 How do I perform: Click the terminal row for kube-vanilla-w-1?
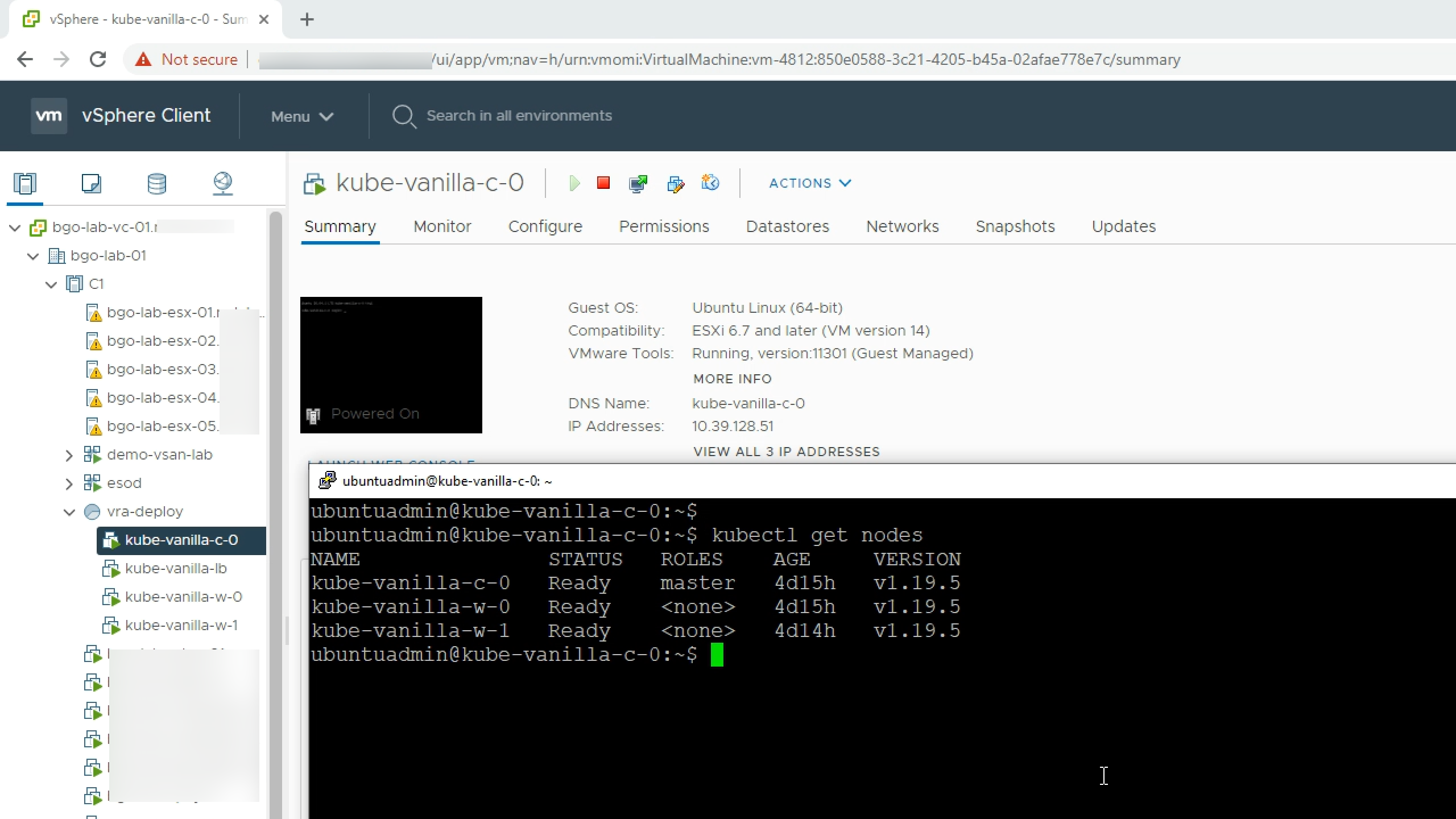tap(635, 631)
